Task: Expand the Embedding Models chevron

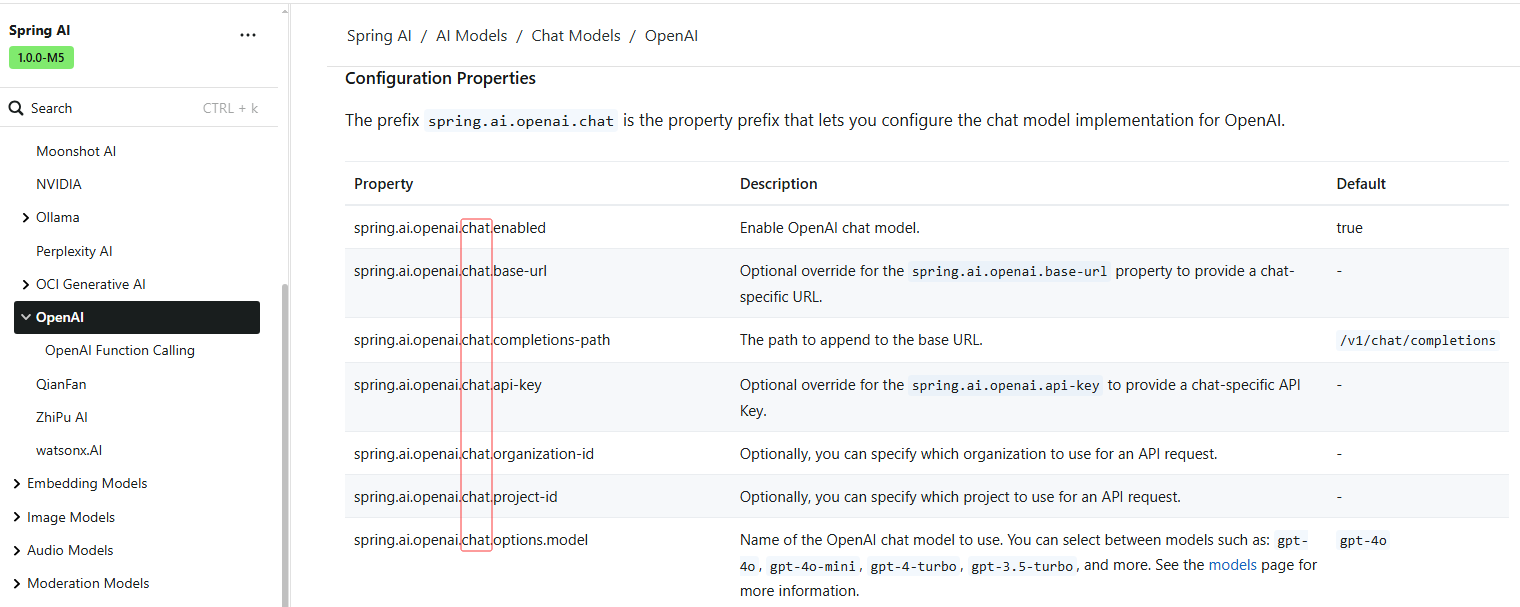Action: pyautogui.click(x=17, y=484)
